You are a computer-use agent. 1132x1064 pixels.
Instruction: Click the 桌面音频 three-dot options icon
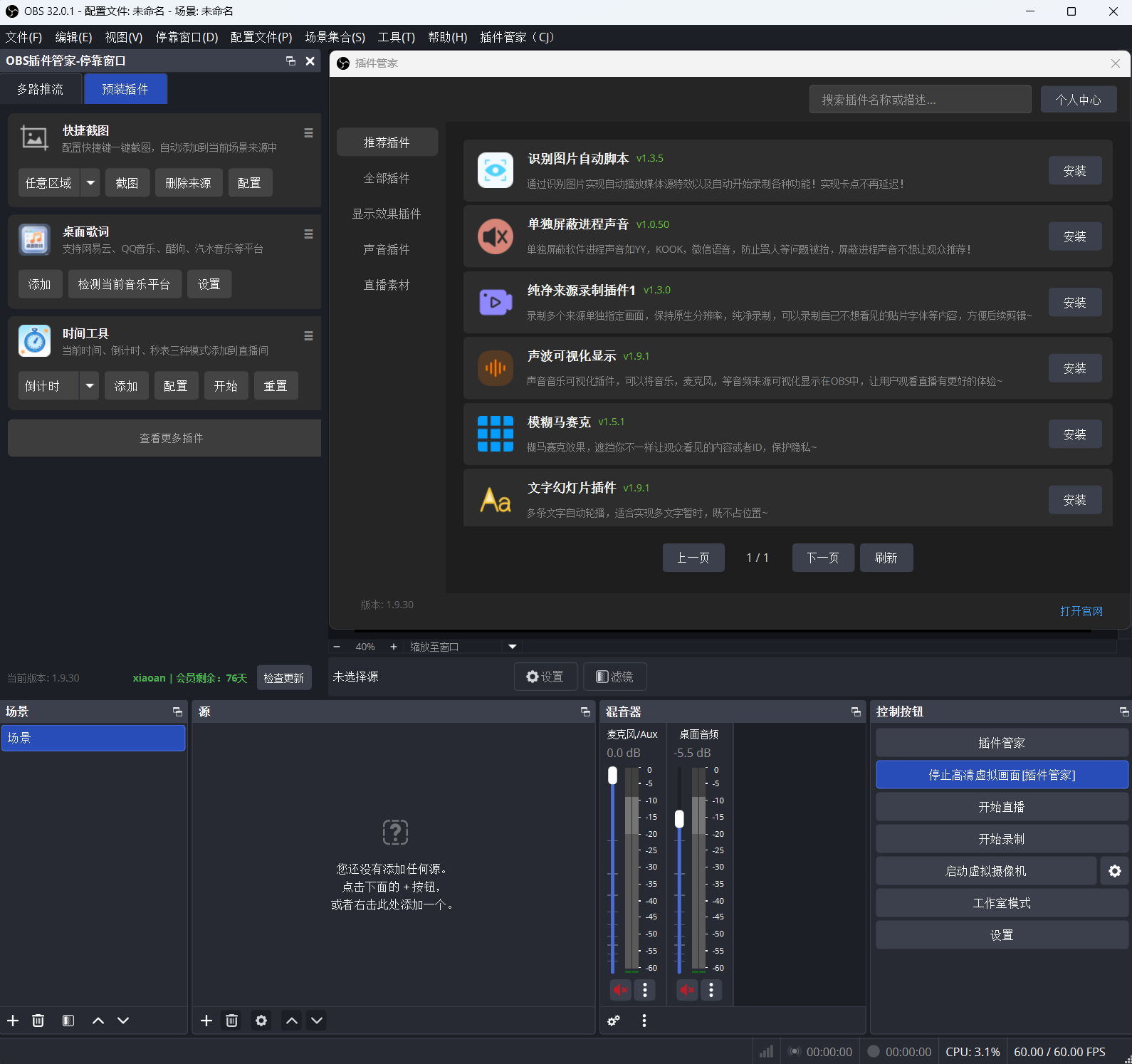click(x=711, y=990)
